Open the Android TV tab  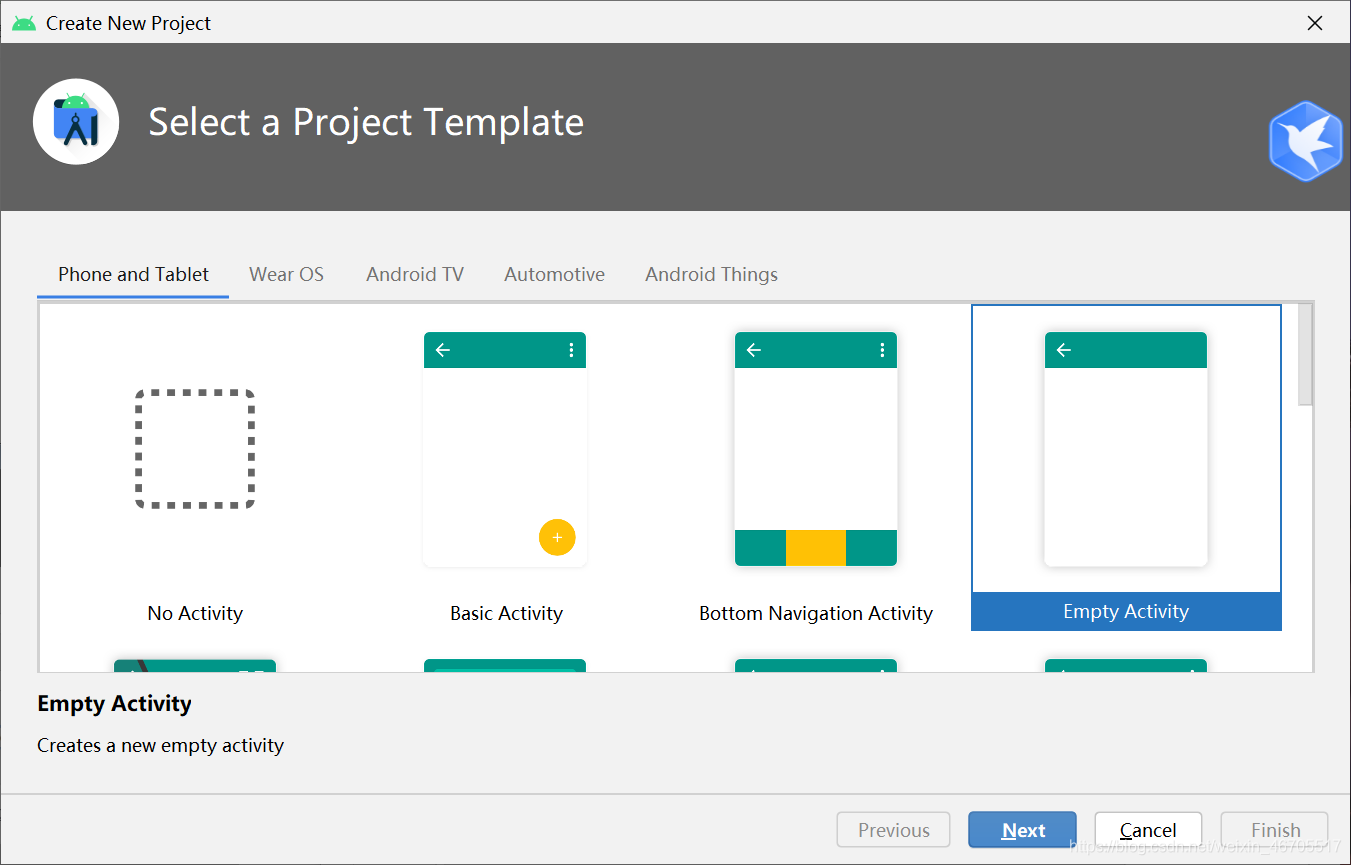click(415, 274)
